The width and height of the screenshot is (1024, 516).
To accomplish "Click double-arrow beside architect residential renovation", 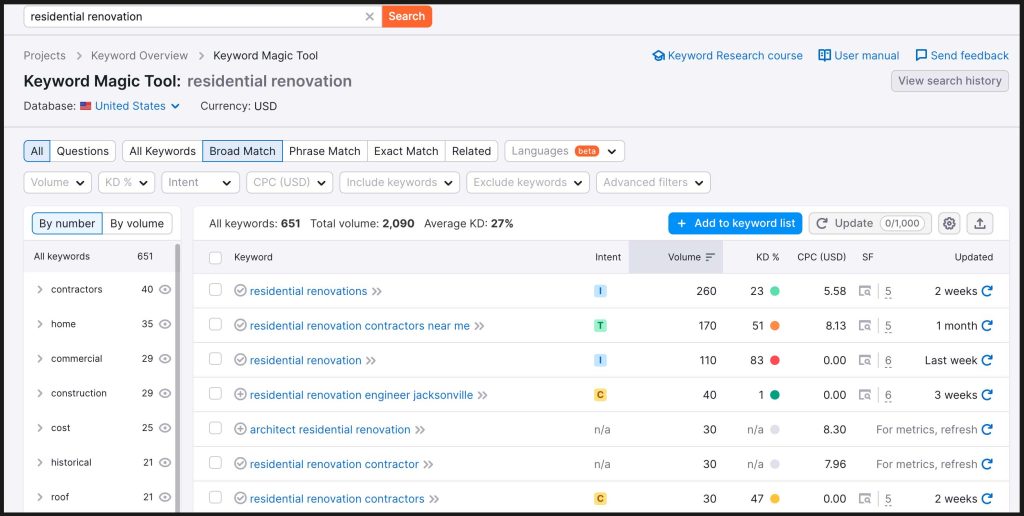I will 420,430.
